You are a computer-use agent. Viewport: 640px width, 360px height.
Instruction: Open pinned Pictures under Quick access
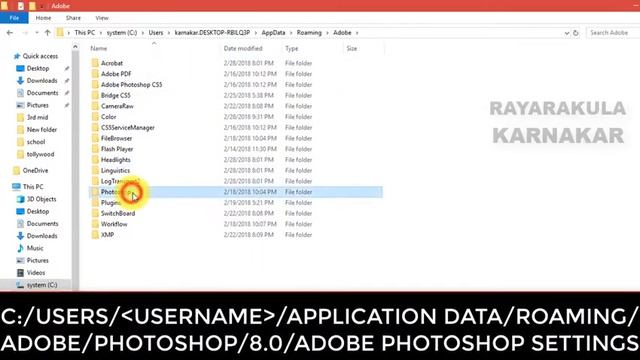click(x=38, y=105)
